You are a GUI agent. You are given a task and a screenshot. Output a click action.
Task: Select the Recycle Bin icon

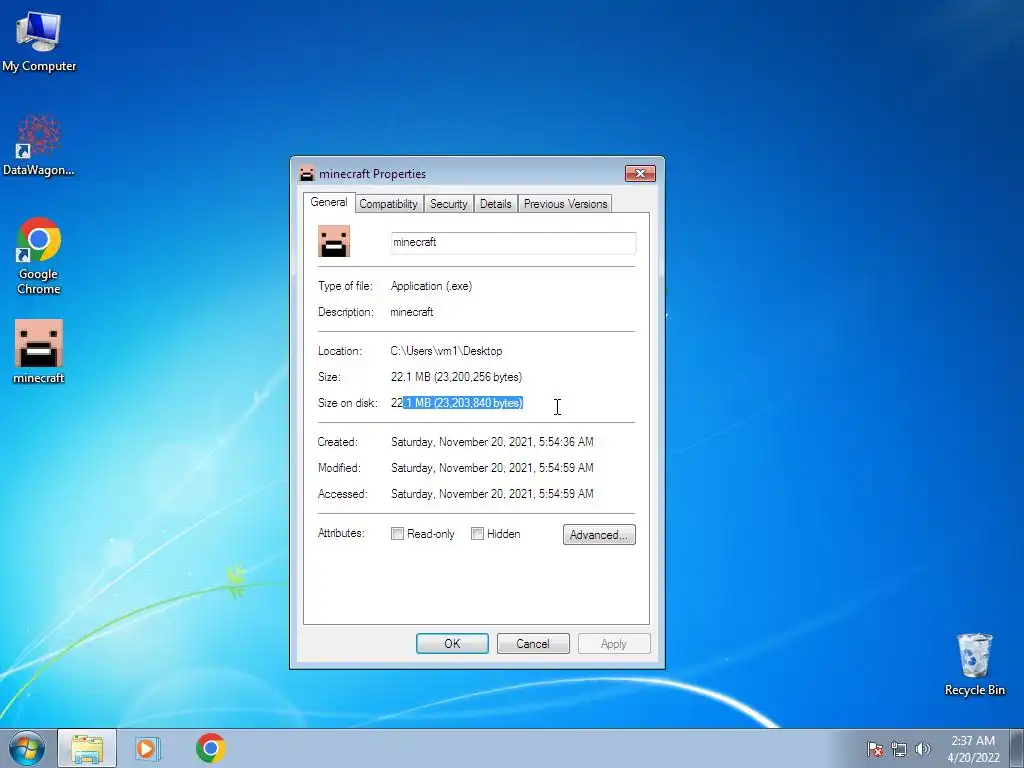[x=974, y=664]
